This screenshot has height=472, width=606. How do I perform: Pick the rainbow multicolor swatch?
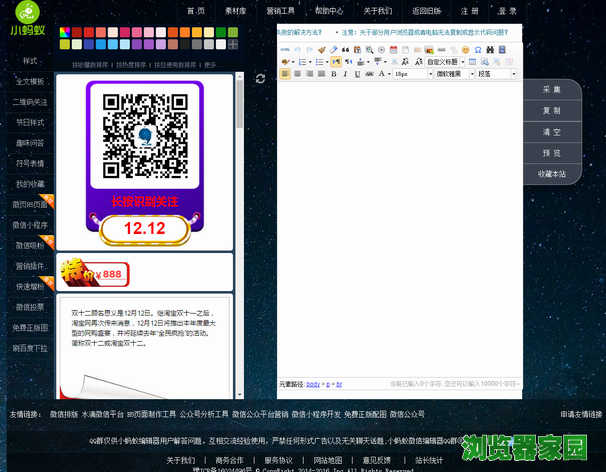pyautogui.click(x=65, y=32)
